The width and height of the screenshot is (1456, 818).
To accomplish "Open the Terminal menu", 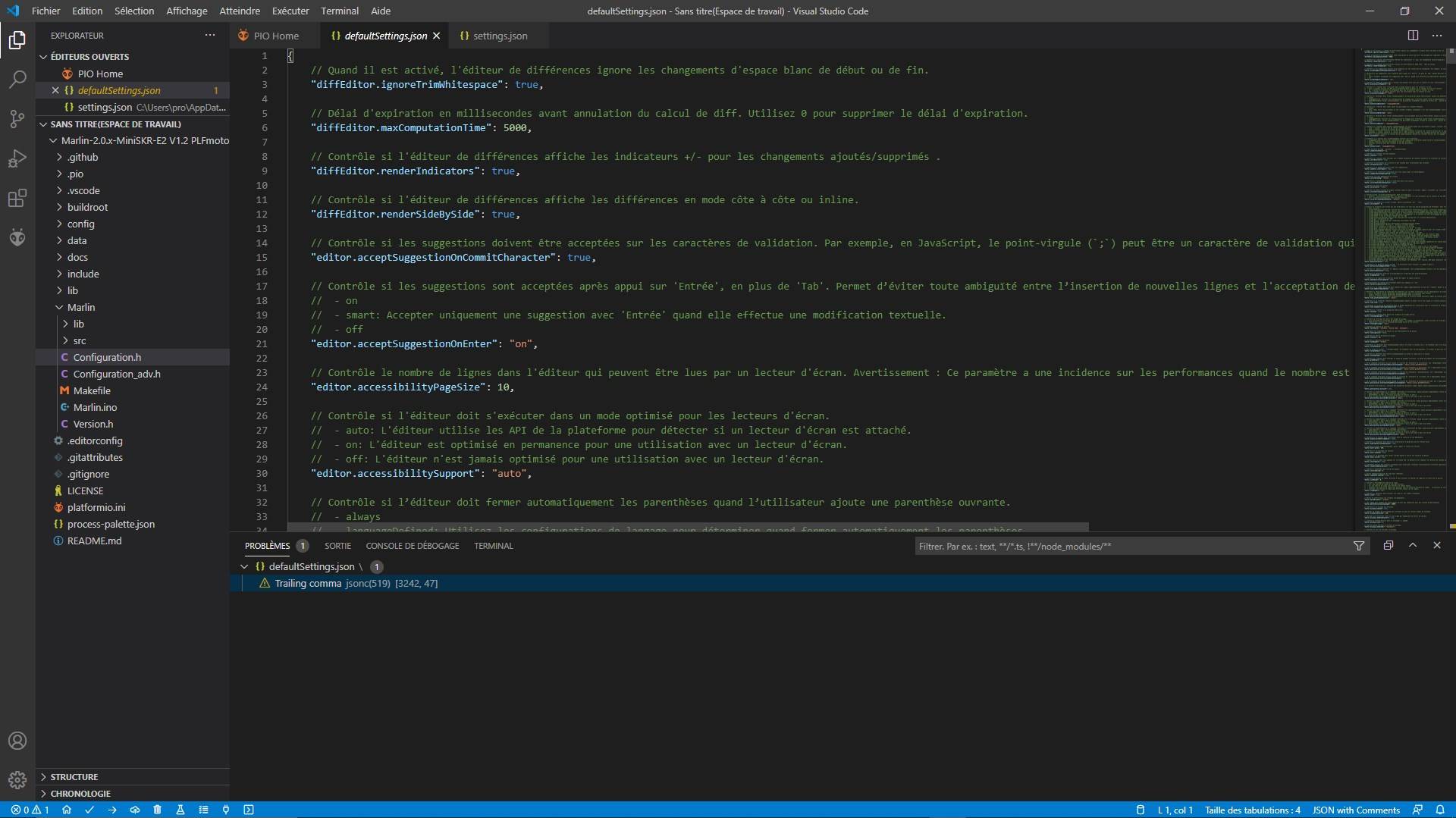I will (x=339, y=11).
